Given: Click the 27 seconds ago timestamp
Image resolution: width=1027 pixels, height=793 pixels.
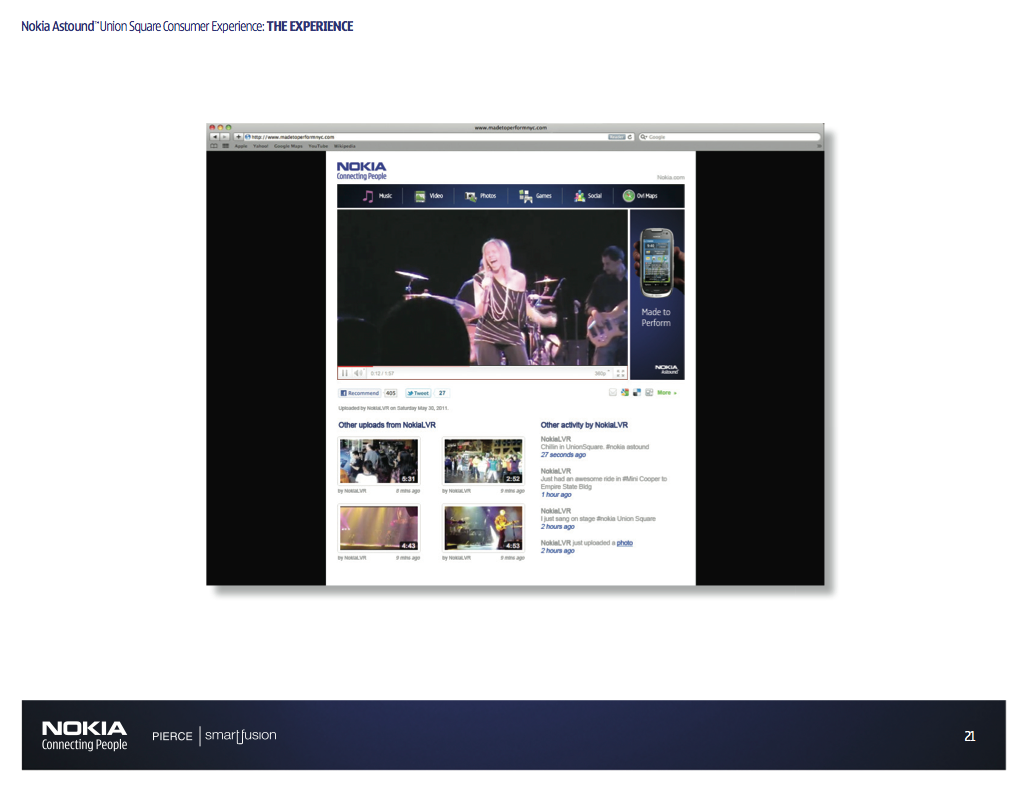Looking at the screenshot, I should [x=563, y=455].
